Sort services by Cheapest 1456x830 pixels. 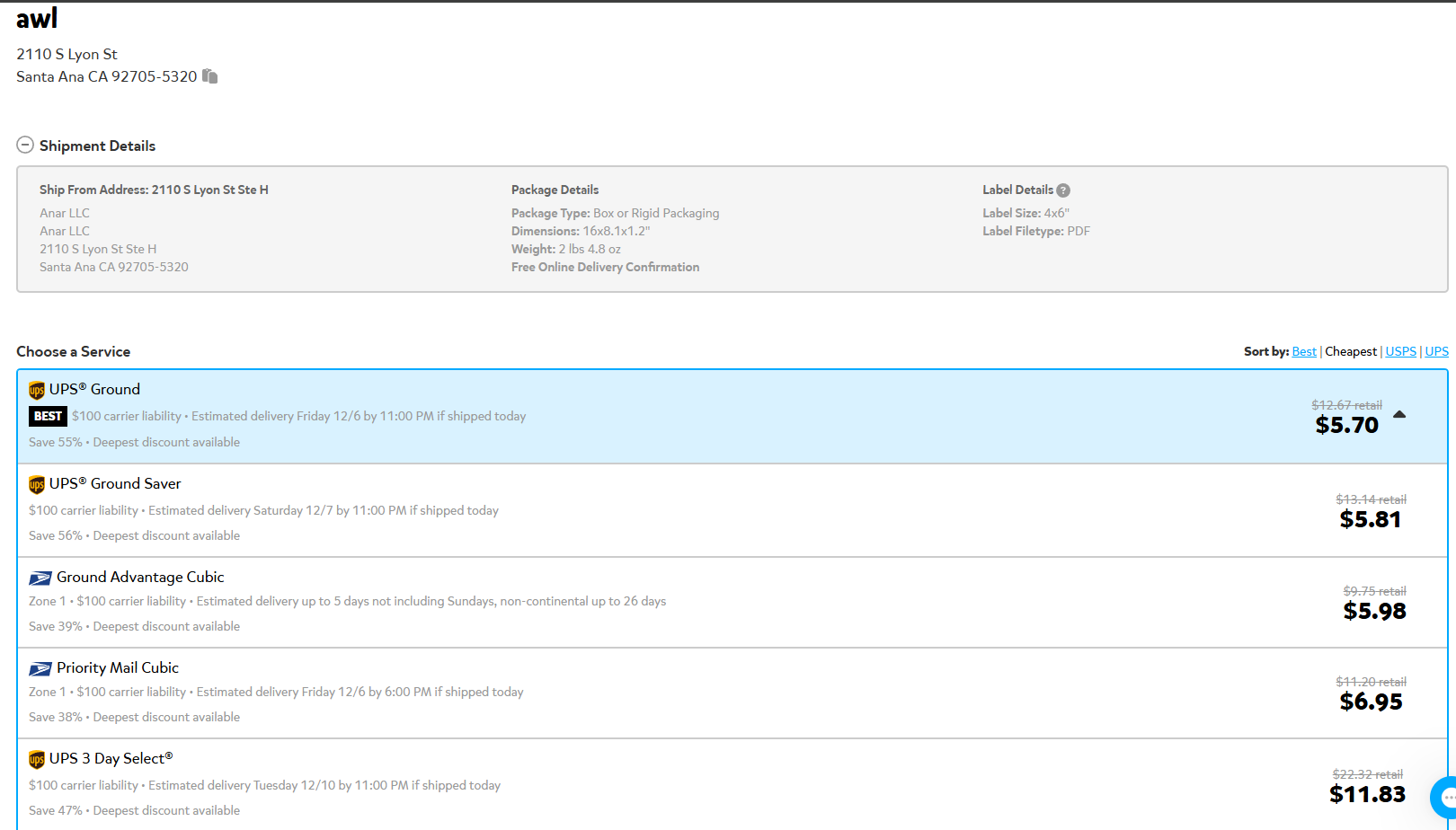coord(1351,351)
